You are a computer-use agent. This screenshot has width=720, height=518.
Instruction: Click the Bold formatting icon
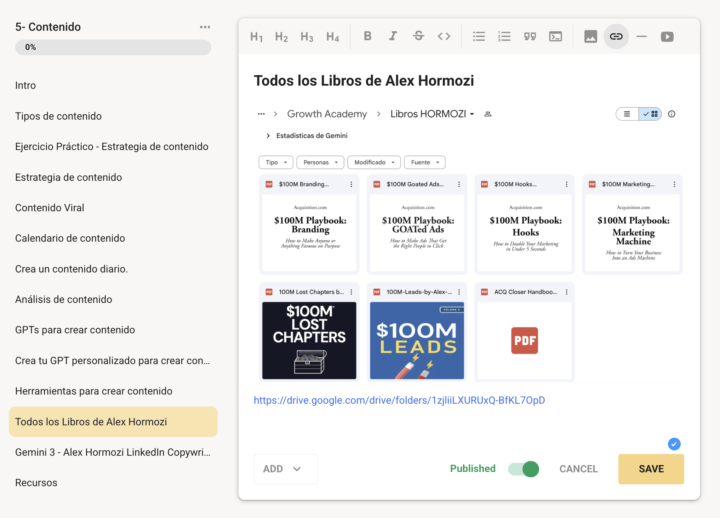point(367,36)
